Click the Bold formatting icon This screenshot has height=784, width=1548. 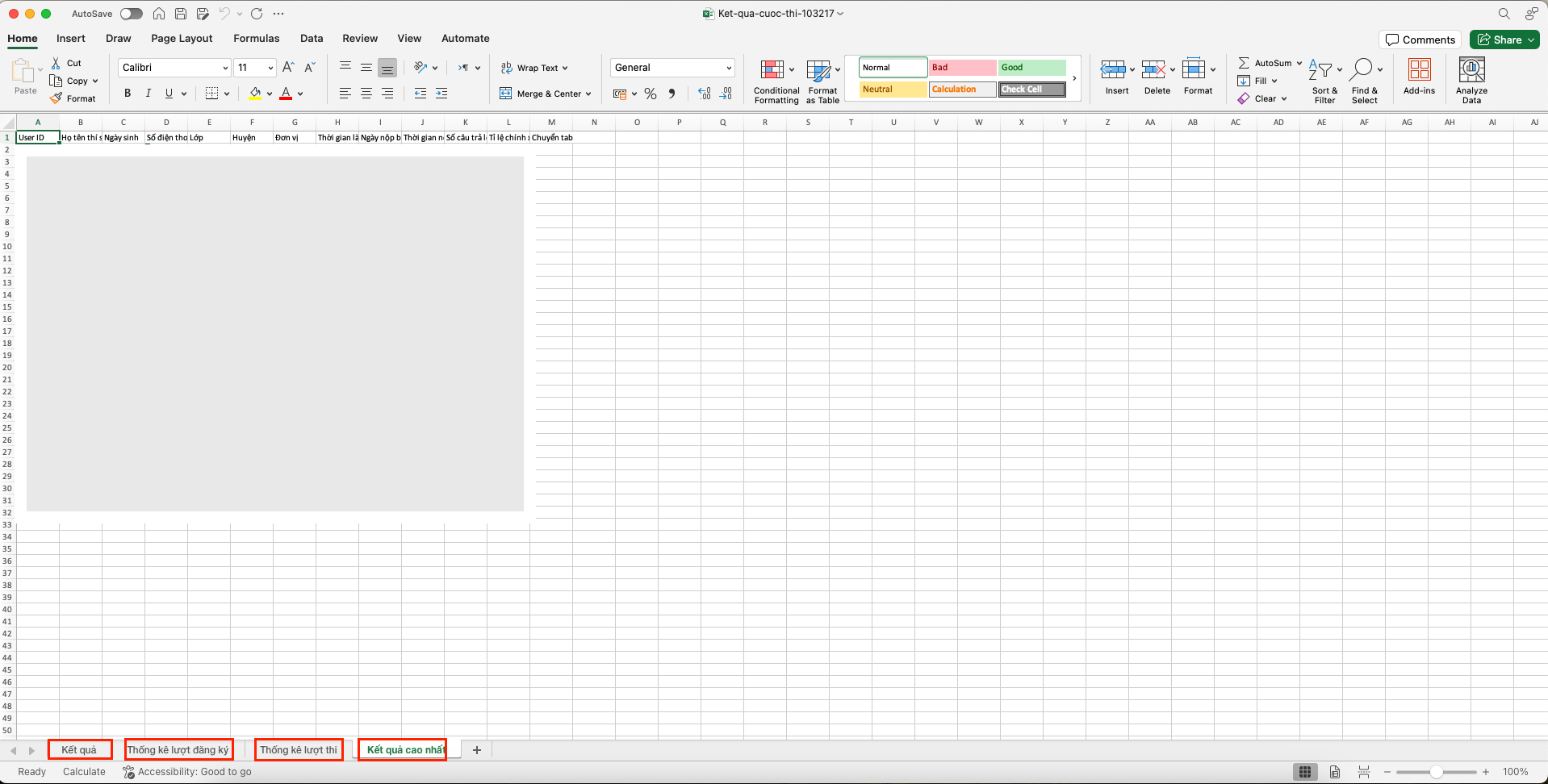(128, 94)
